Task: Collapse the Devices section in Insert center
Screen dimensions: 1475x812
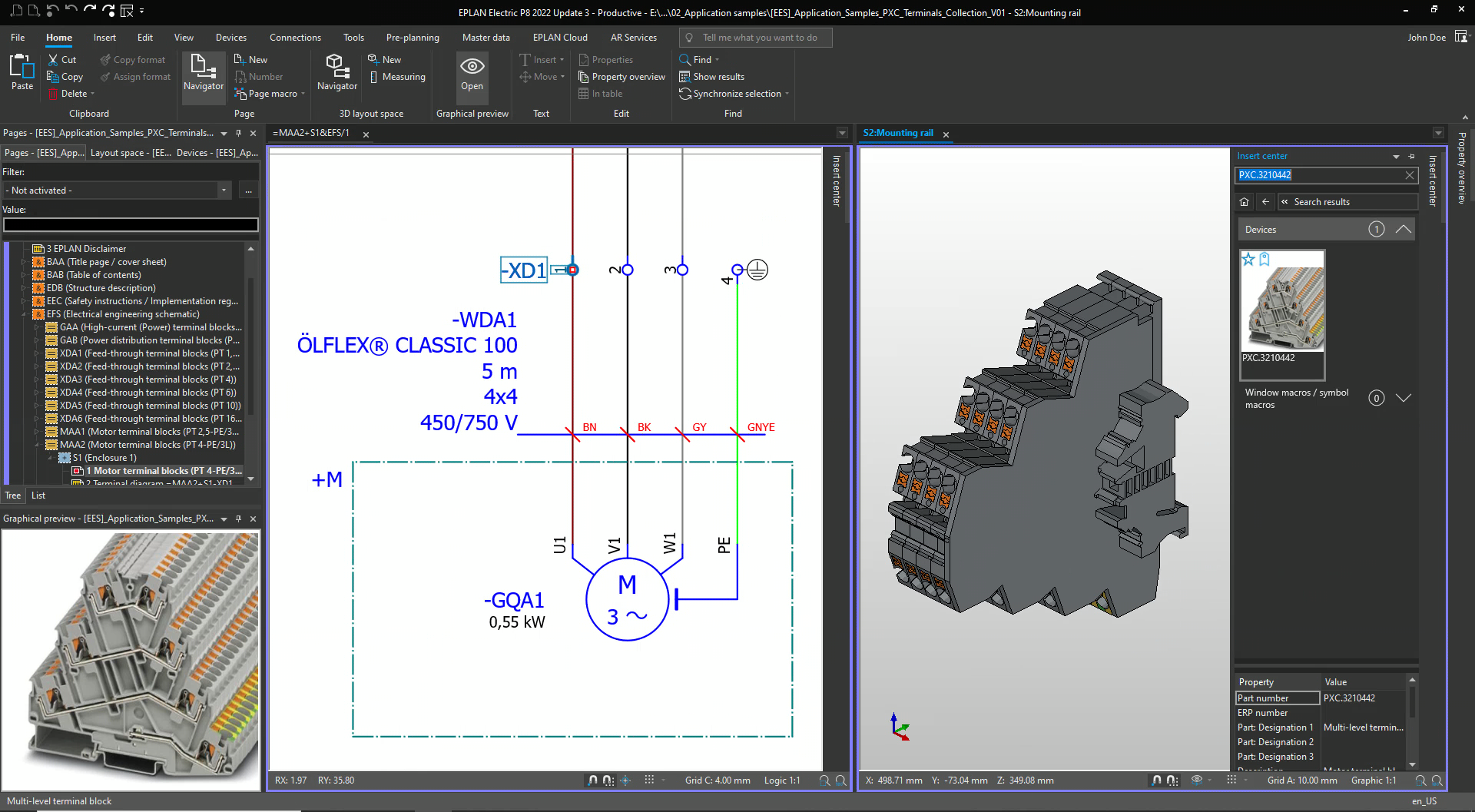Action: click(x=1404, y=230)
